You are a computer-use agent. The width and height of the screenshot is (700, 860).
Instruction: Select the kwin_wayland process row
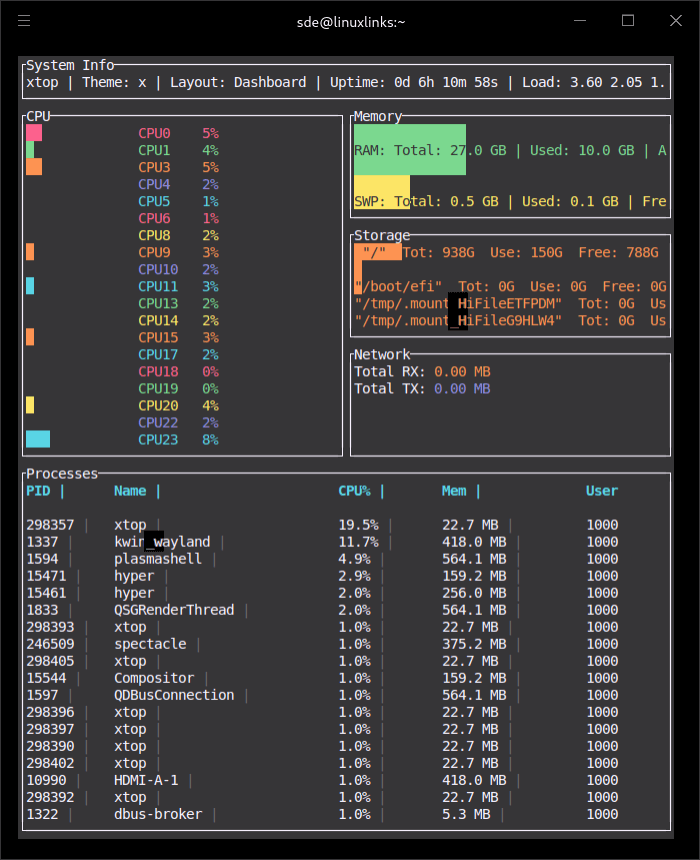(162, 542)
